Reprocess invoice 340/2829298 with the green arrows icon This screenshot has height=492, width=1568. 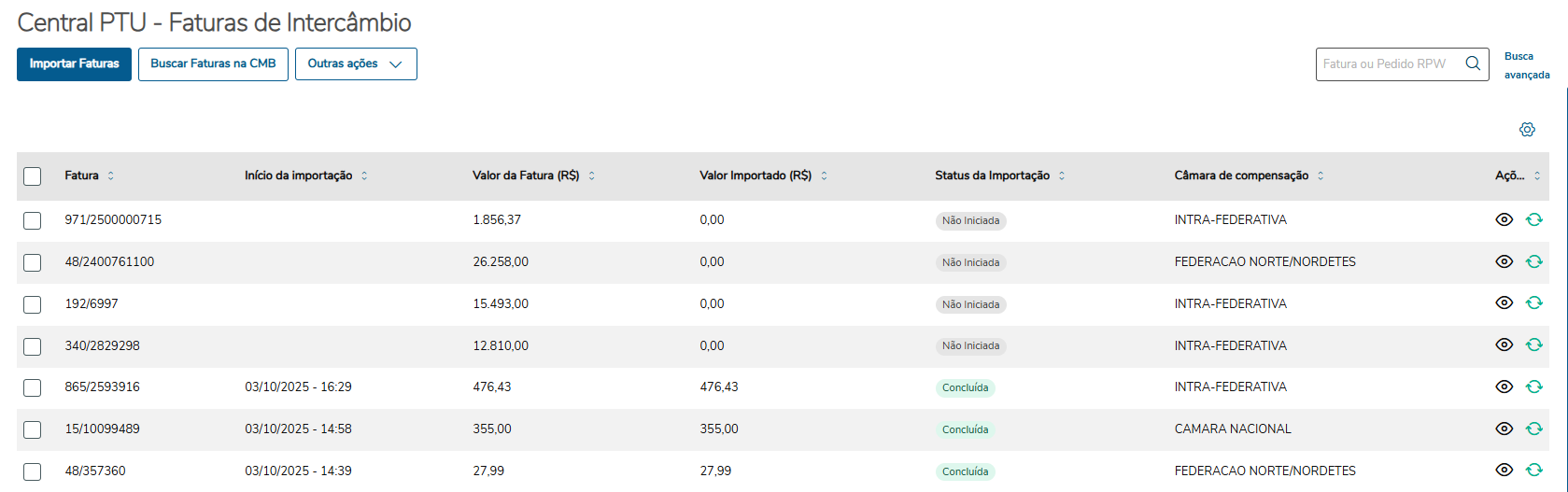[x=1533, y=345]
